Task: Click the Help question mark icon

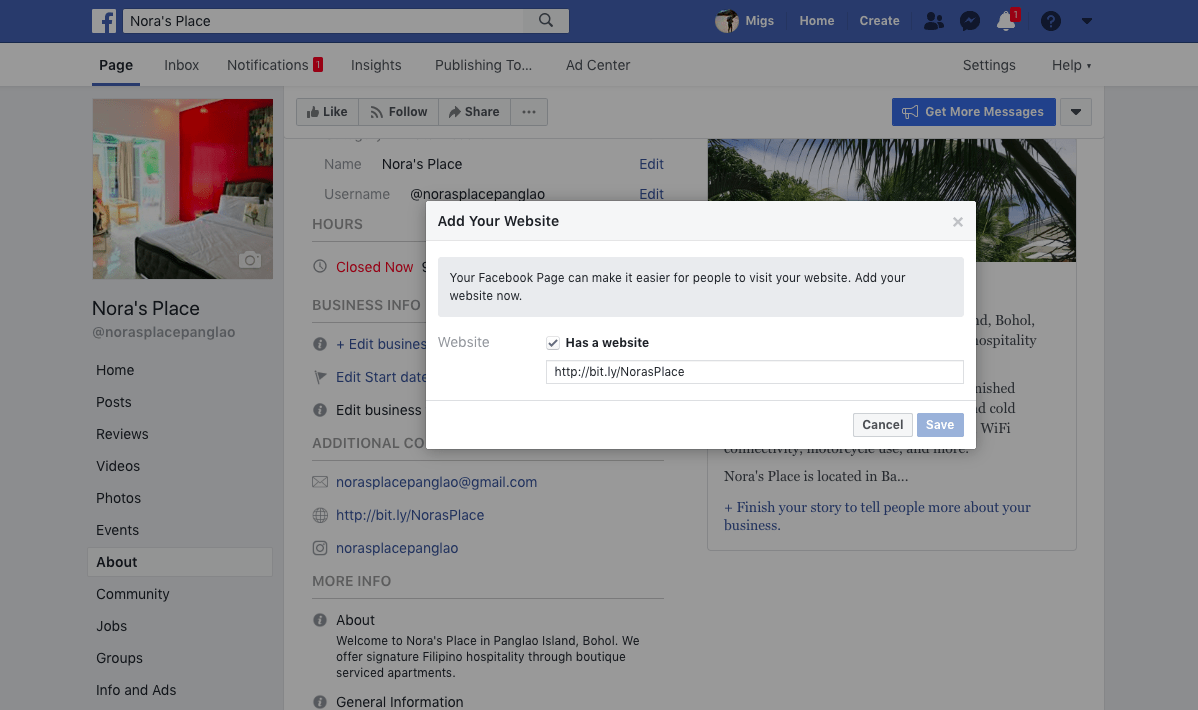Action: 1049,20
